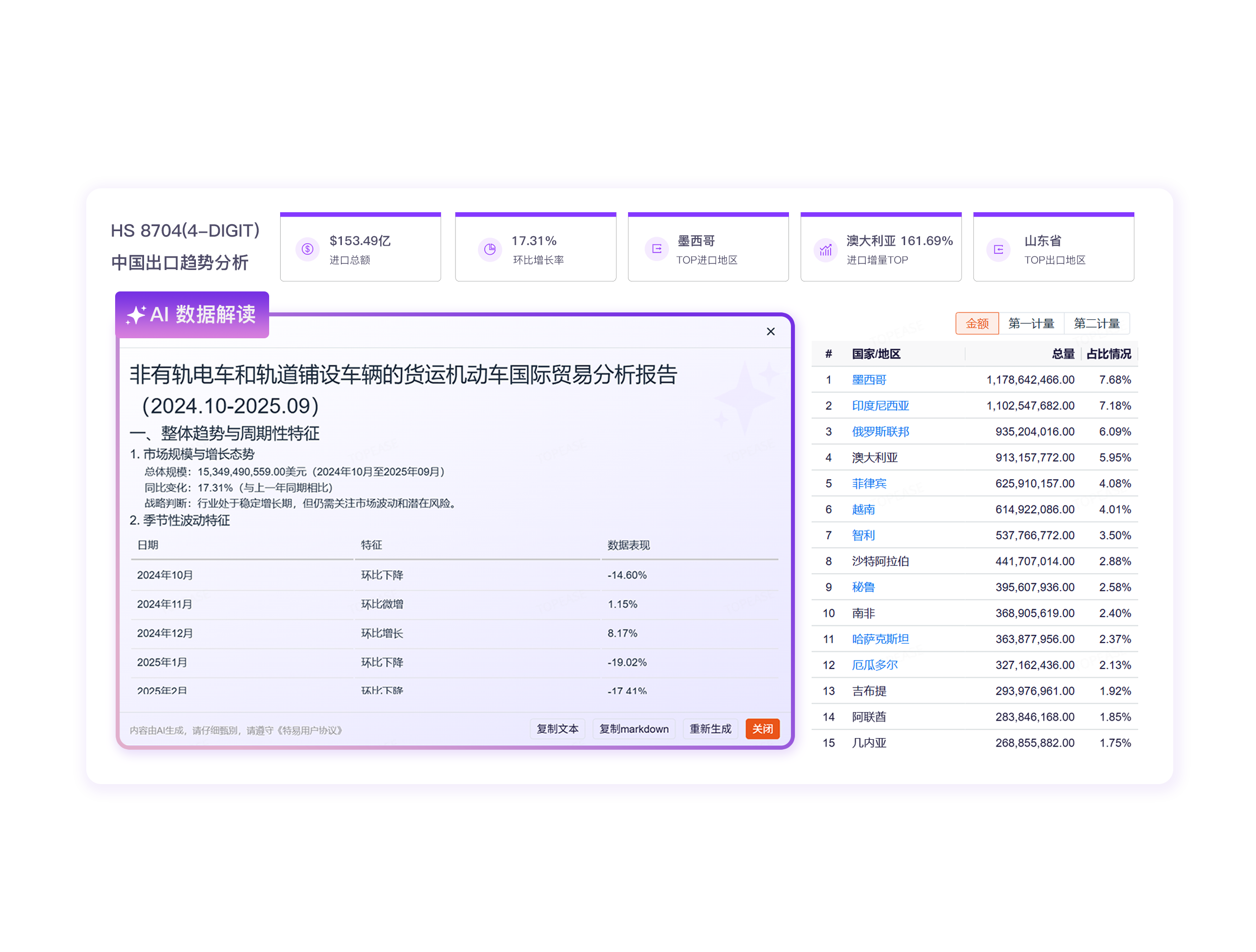The image size is (1256, 952).
Task: Click the icon beside 山东省 export region
Action: [x=999, y=249]
